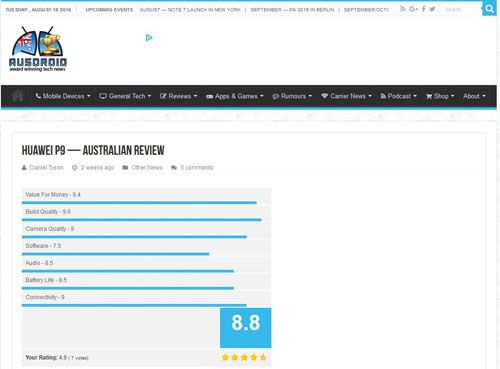Open the Twitter social icon
The width and height of the screenshot is (500, 369).
(x=432, y=9)
